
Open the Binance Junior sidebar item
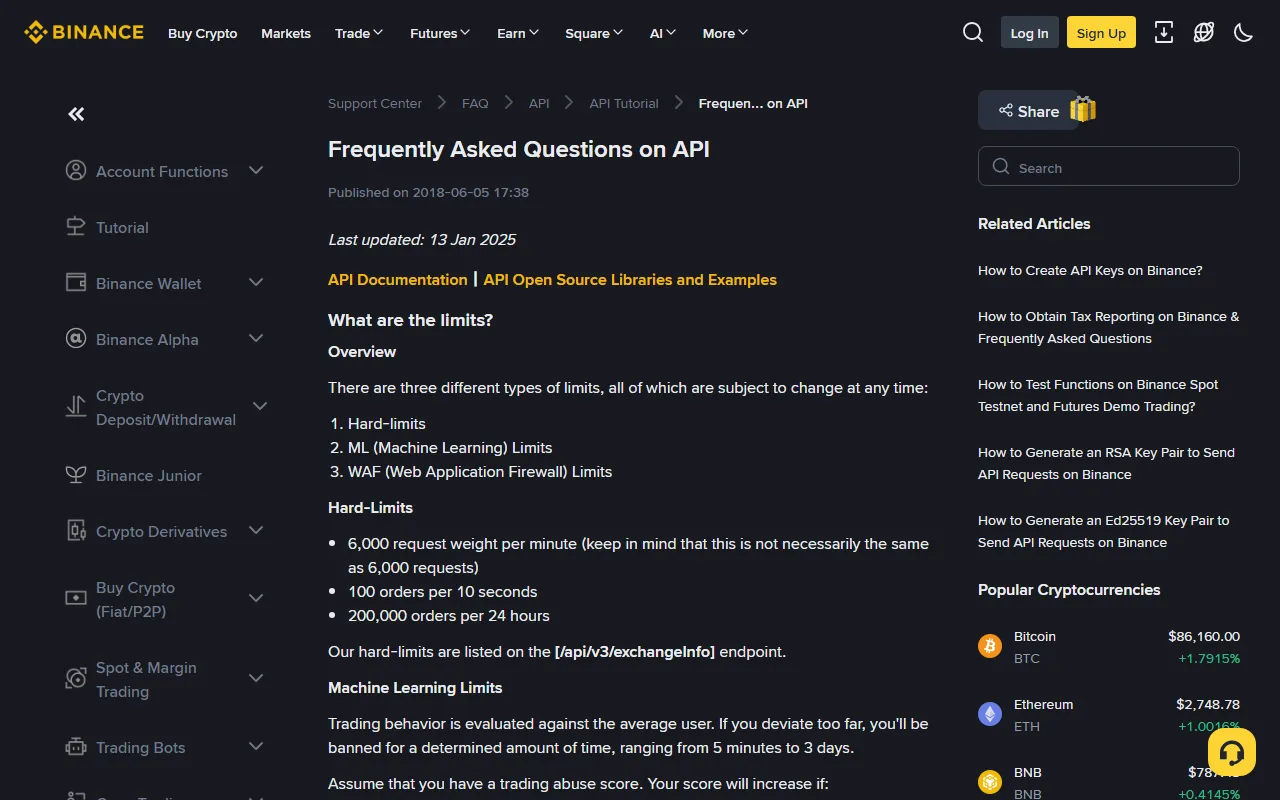[x=149, y=476]
